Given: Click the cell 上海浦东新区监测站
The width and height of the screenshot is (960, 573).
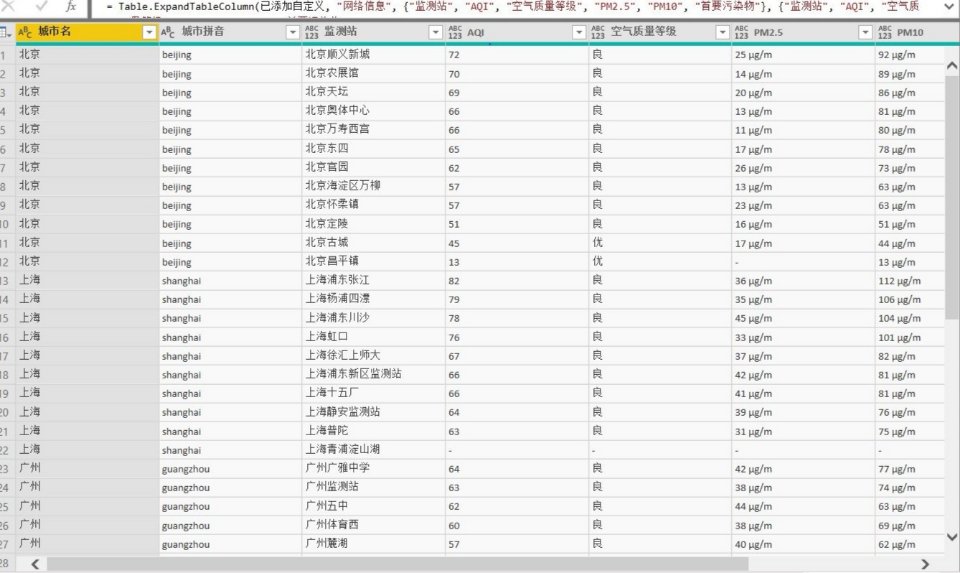Looking at the screenshot, I should pos(373,375).
